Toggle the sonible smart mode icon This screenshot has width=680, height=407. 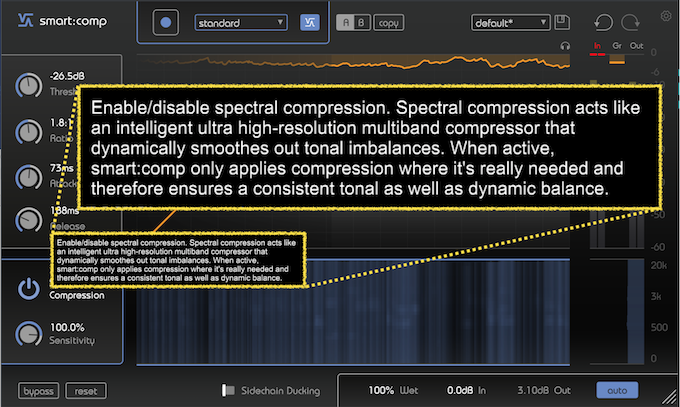[x=310, y=23]
